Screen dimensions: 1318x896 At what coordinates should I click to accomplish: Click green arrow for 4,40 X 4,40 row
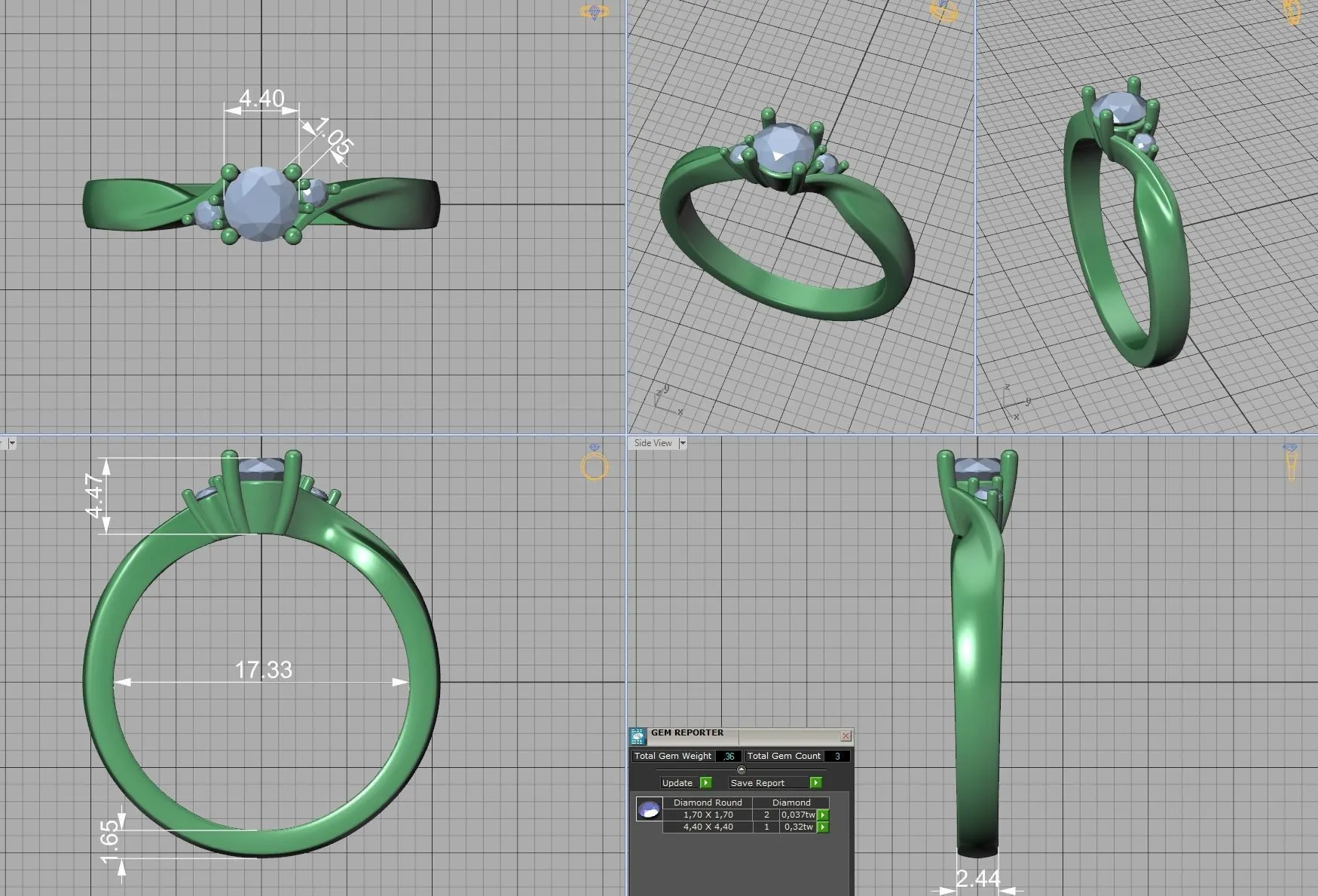point(823,827)
